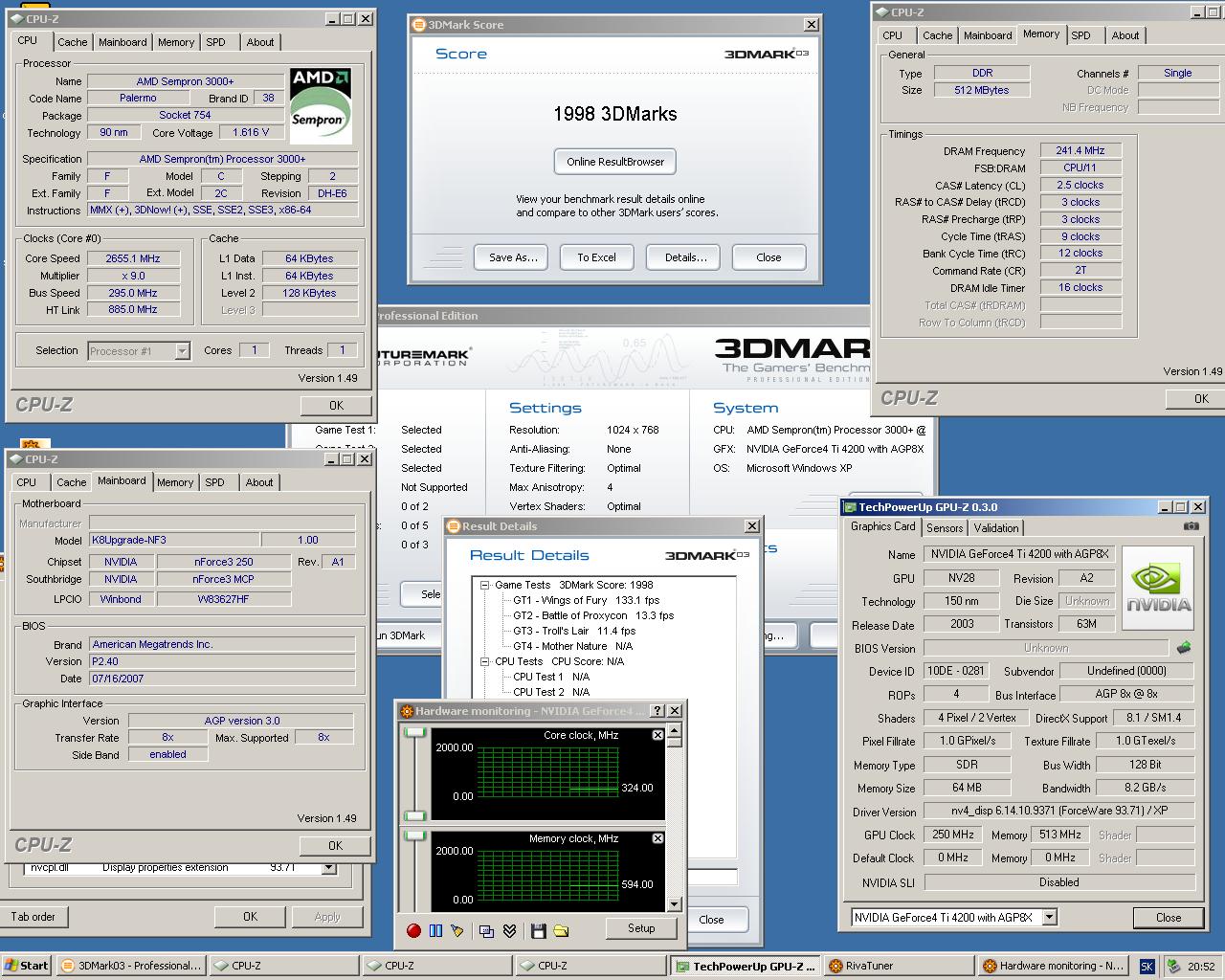Click the GPU-Z camera screenshot icon
The image size is (1225, 980).
tap(1191, 526)
